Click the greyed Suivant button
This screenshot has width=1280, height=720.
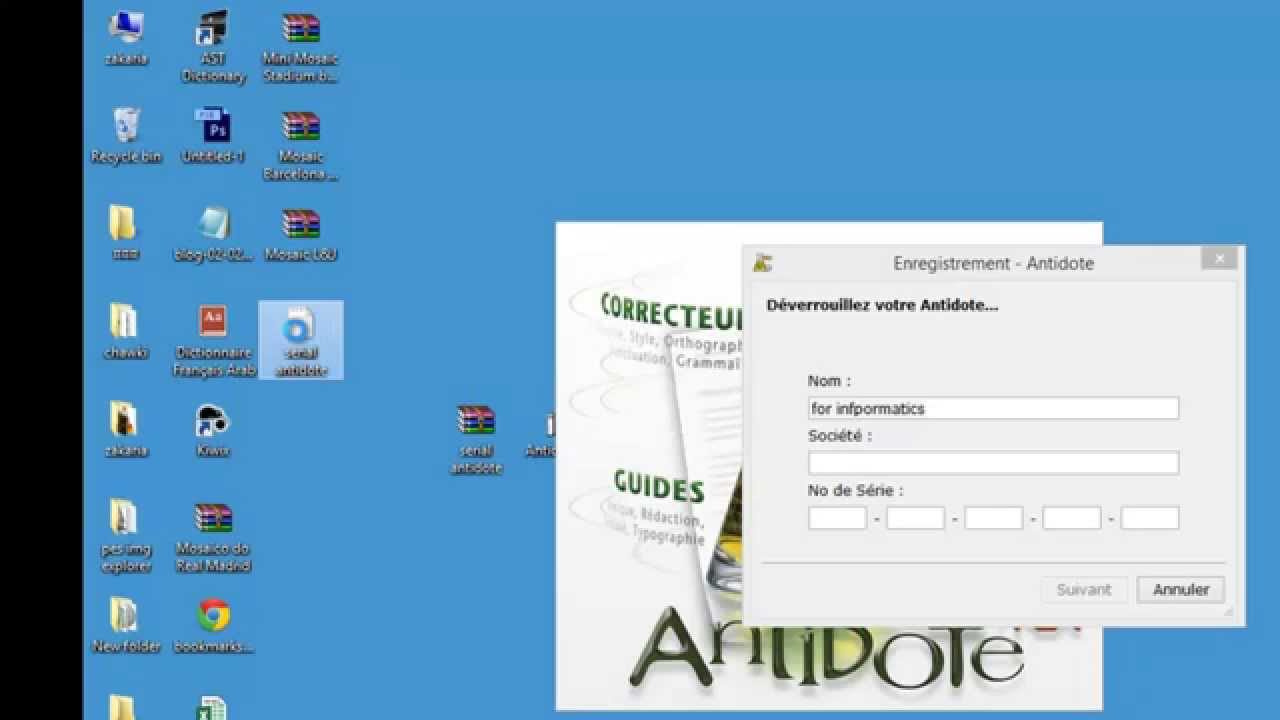(1084, 590)
